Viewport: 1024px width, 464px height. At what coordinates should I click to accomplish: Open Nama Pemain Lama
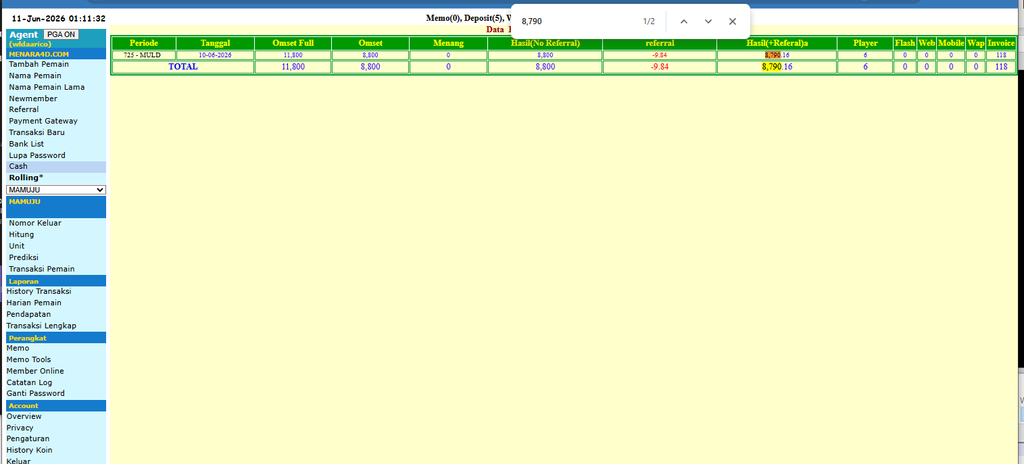click(x=46, y=87)
